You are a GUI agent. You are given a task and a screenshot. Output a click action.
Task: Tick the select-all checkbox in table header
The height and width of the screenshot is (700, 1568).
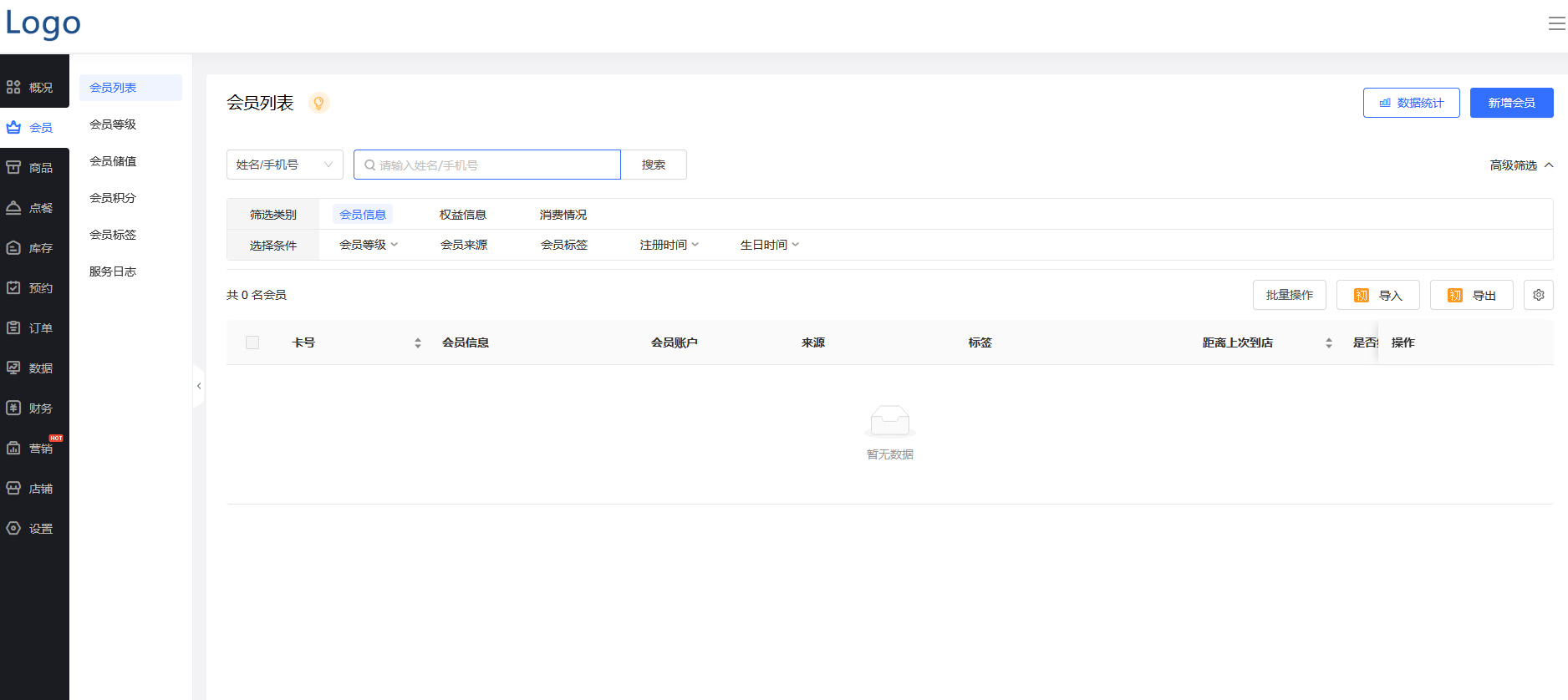tap(252, 342)
